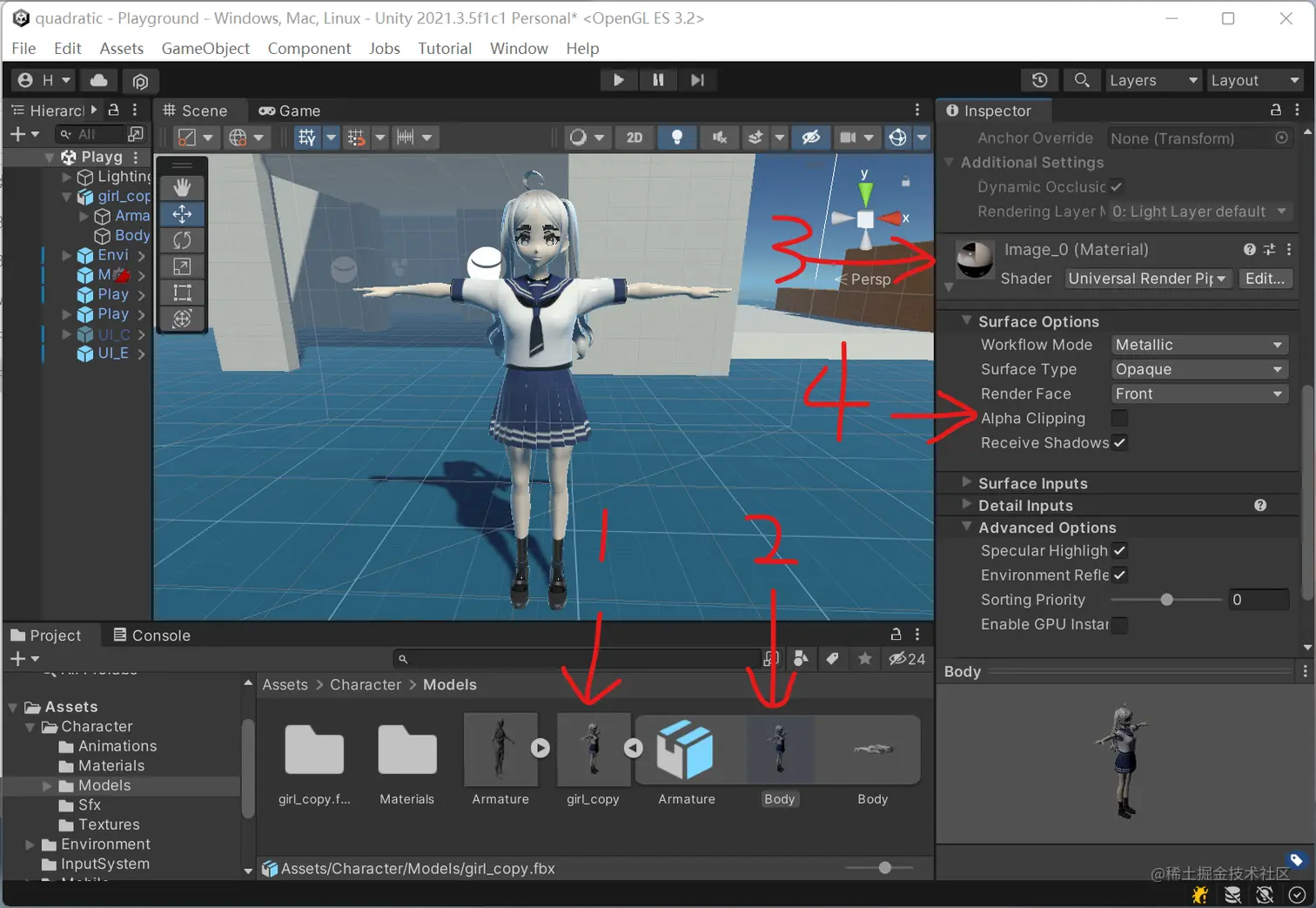Enable Alpha Clipping on the material
The width and height of the screenshot is (1316, 908).
1119,418
